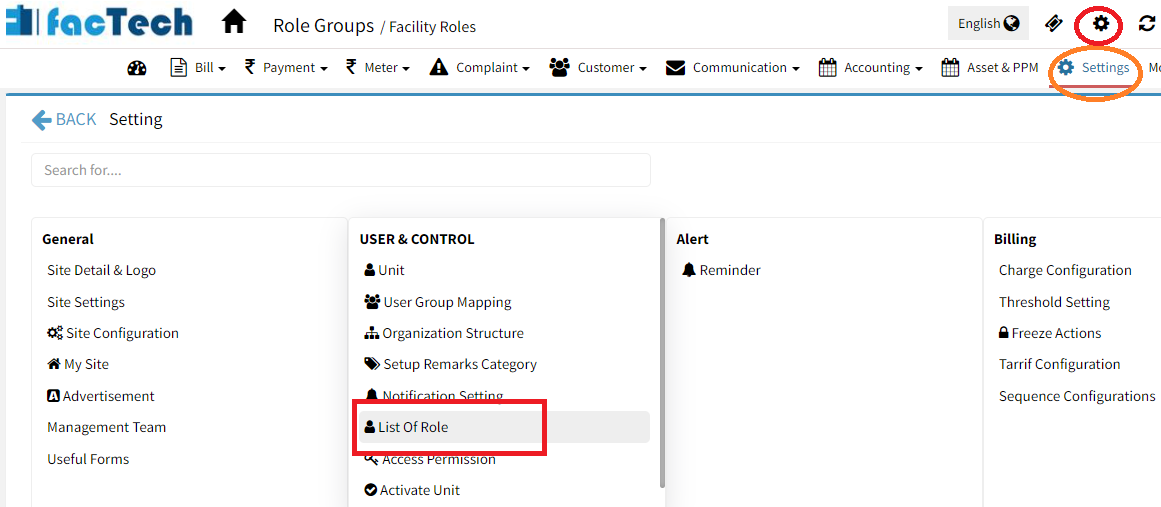The image size is (1161, 507).
Task: Click the User & Control panel scrollbar
Action: pyautogui.click(x=661, y=350)
